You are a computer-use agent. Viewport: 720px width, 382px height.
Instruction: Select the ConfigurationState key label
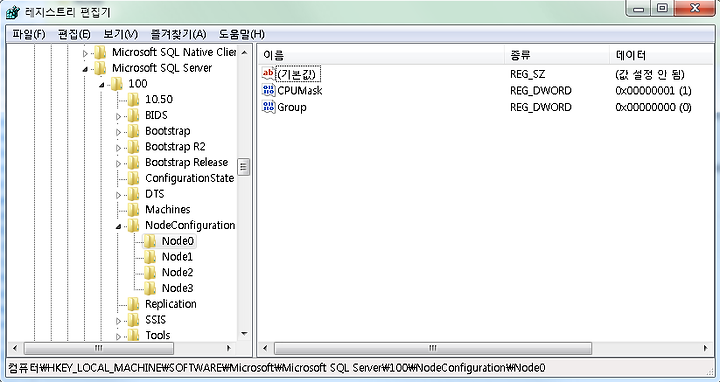(190, 178)
